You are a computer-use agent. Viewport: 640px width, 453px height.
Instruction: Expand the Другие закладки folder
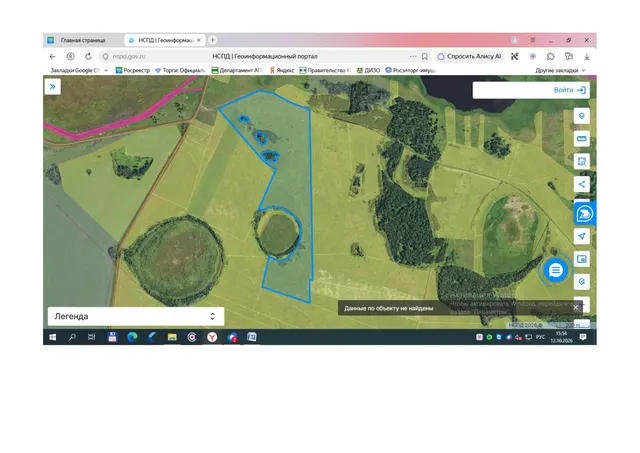pos(560,71)
